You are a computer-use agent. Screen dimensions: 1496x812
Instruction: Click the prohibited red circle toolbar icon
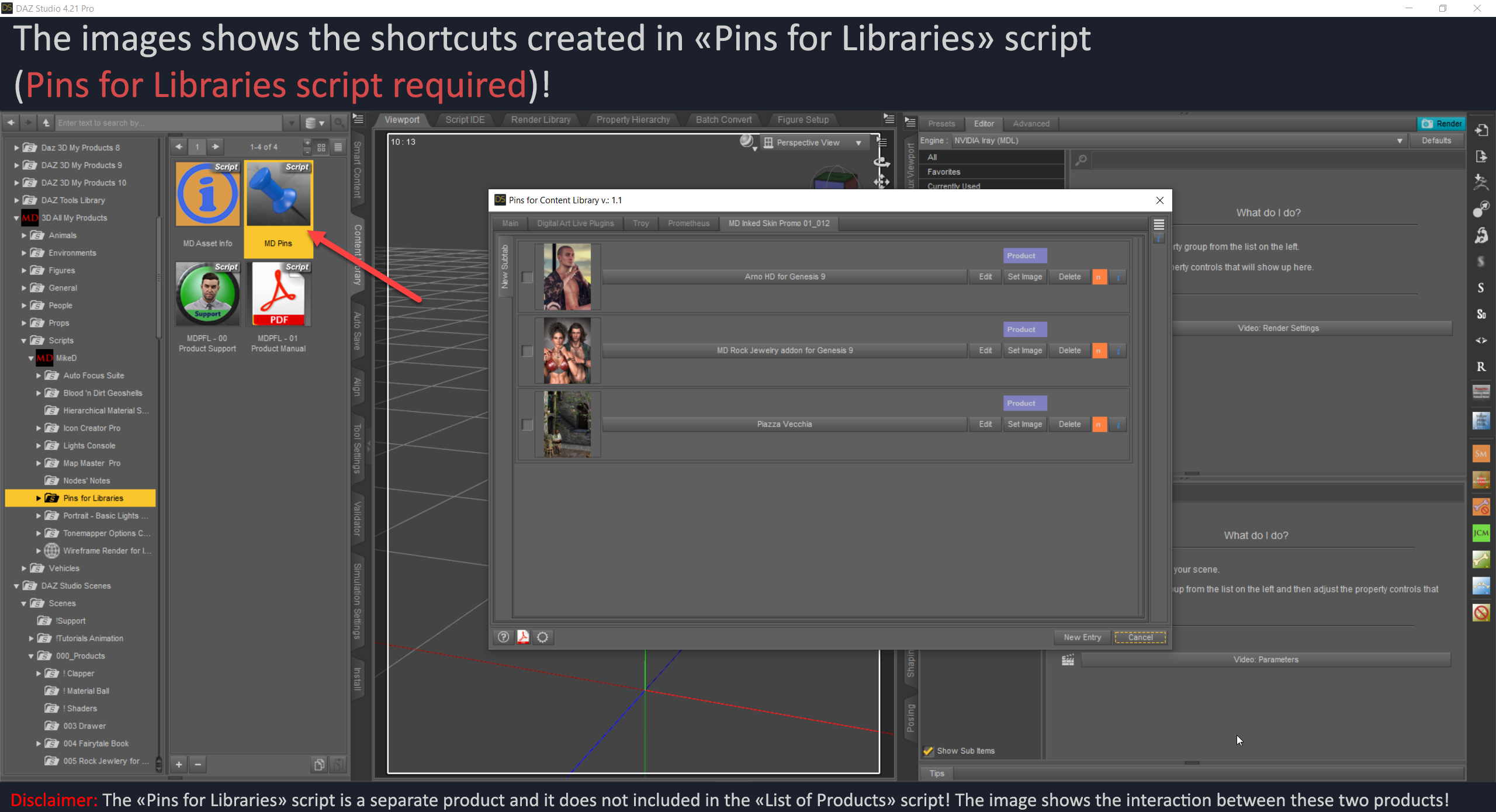1481,613
